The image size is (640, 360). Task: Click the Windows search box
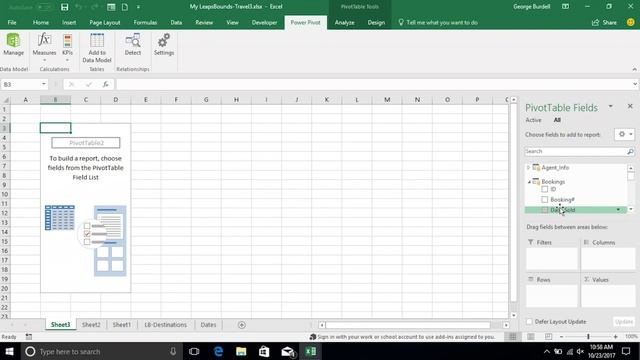[x=100, y=351]
